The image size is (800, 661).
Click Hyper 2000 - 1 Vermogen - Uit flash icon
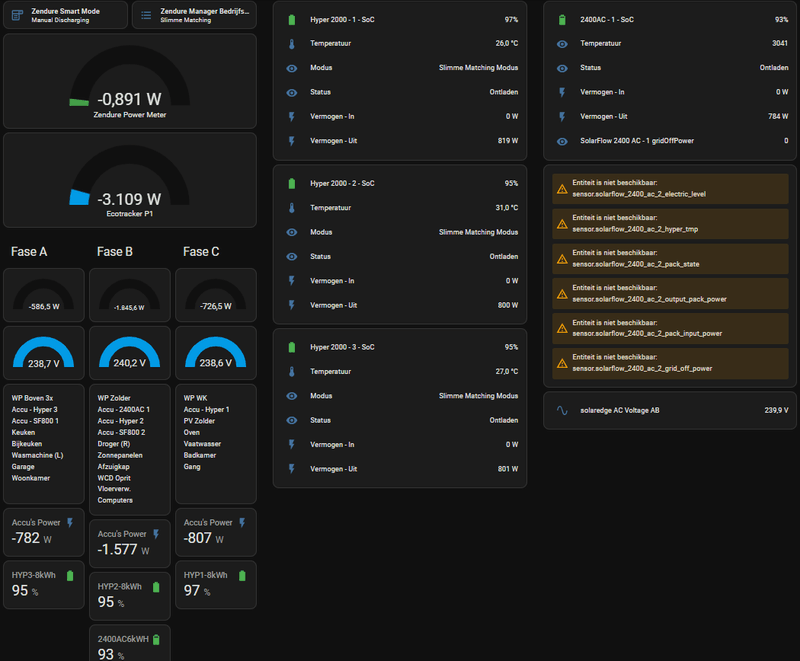point(292,141)
